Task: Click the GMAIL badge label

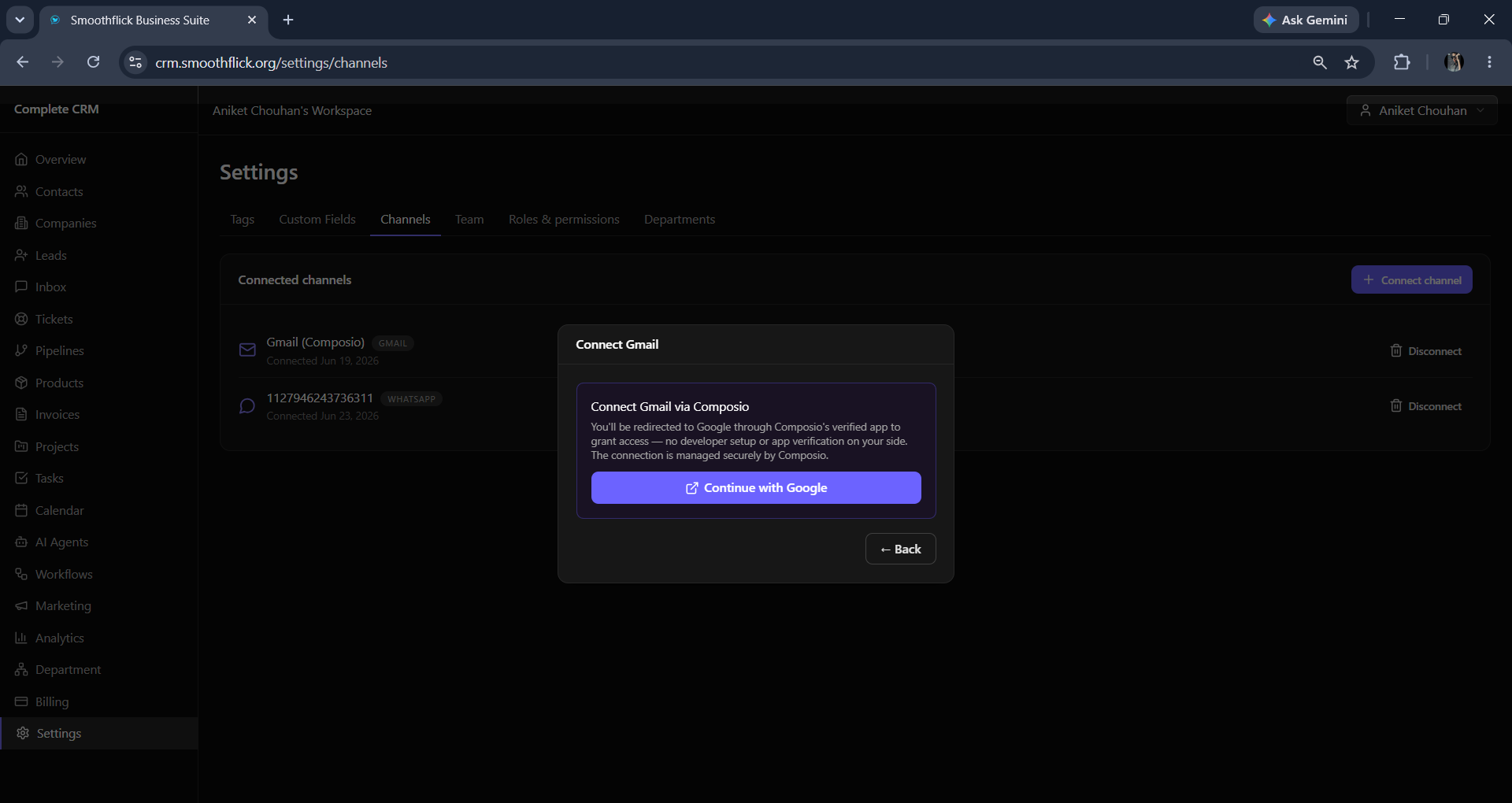Action: coord(393,343)
